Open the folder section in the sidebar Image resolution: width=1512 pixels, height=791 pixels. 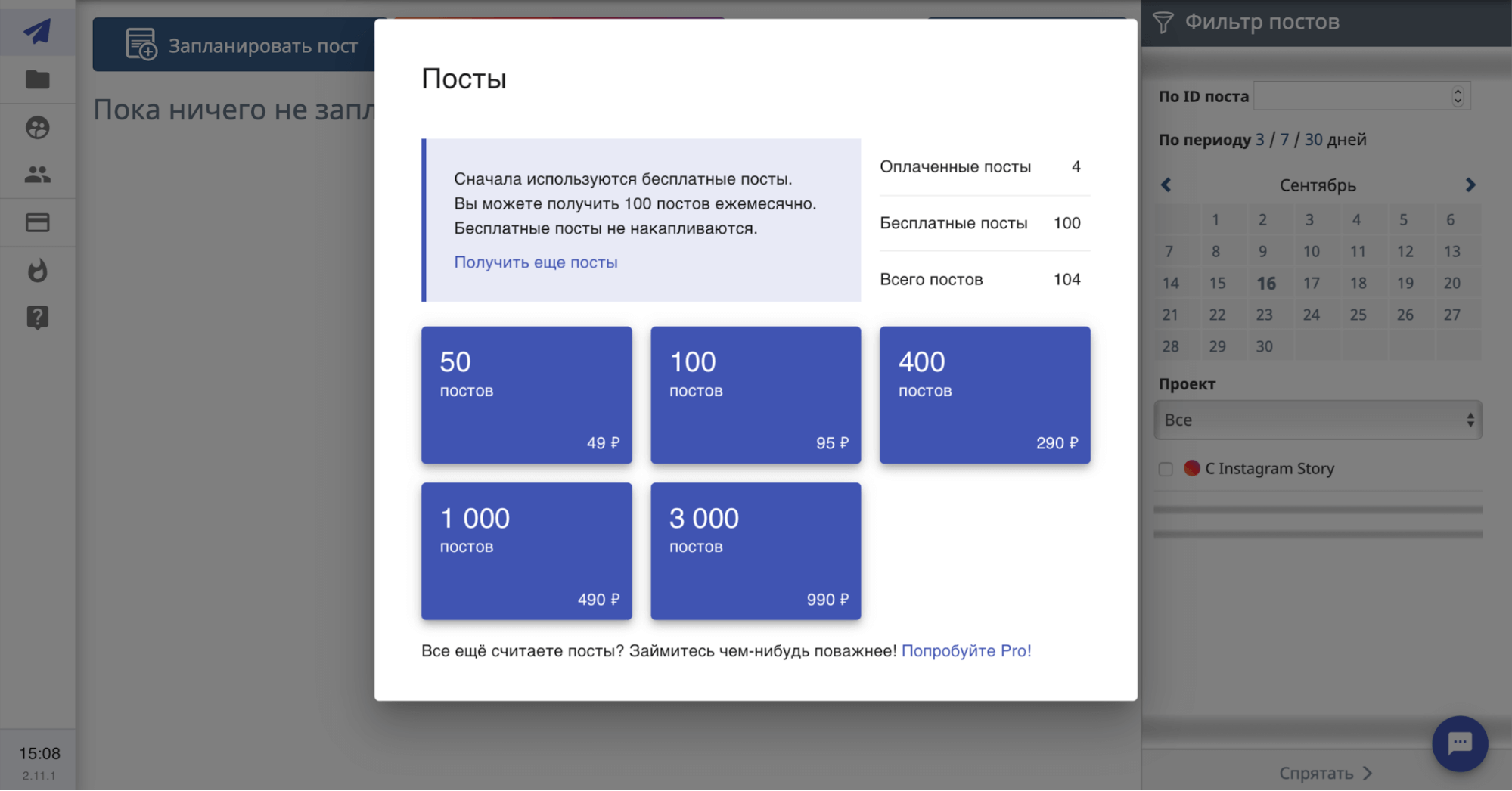point(37,79)
